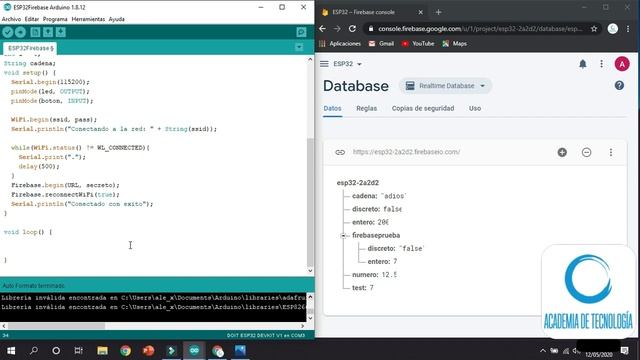Reload the Firebase console page
640x360 pixels.
pos(352,29)
